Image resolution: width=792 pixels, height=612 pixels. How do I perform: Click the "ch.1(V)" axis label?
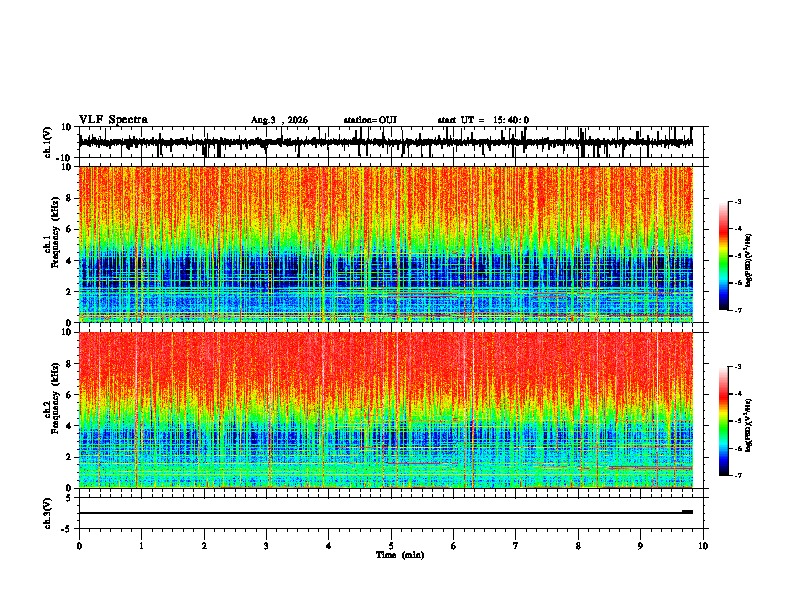tap(48, 142)
